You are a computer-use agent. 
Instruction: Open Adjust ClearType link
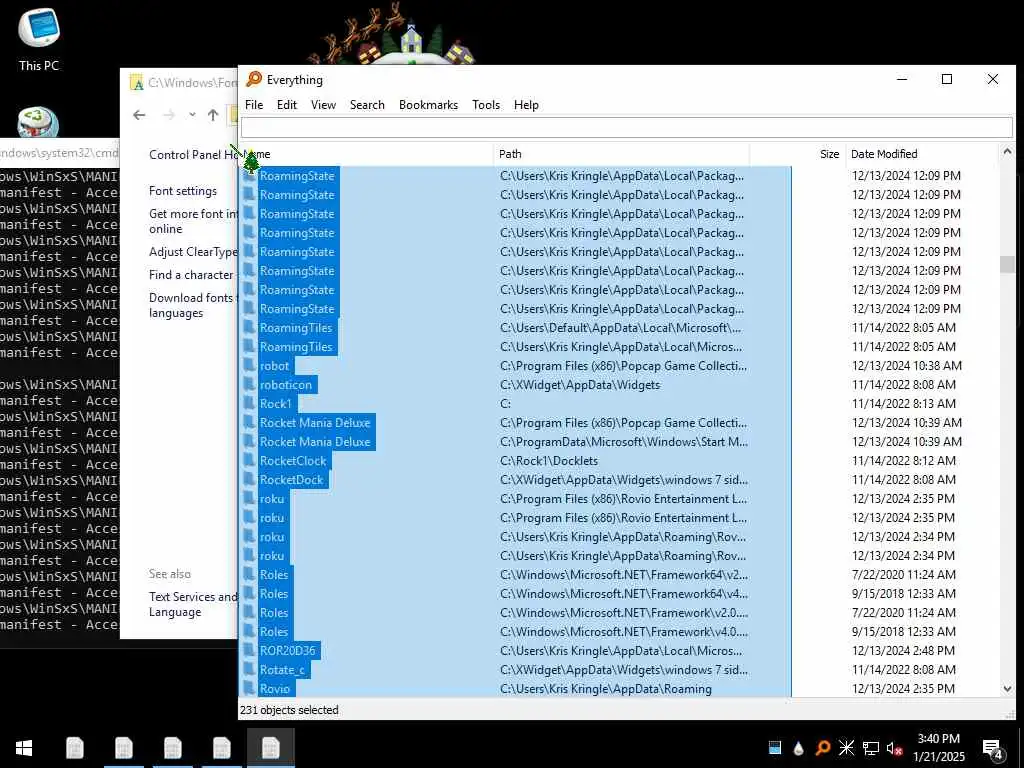point(193,251)
